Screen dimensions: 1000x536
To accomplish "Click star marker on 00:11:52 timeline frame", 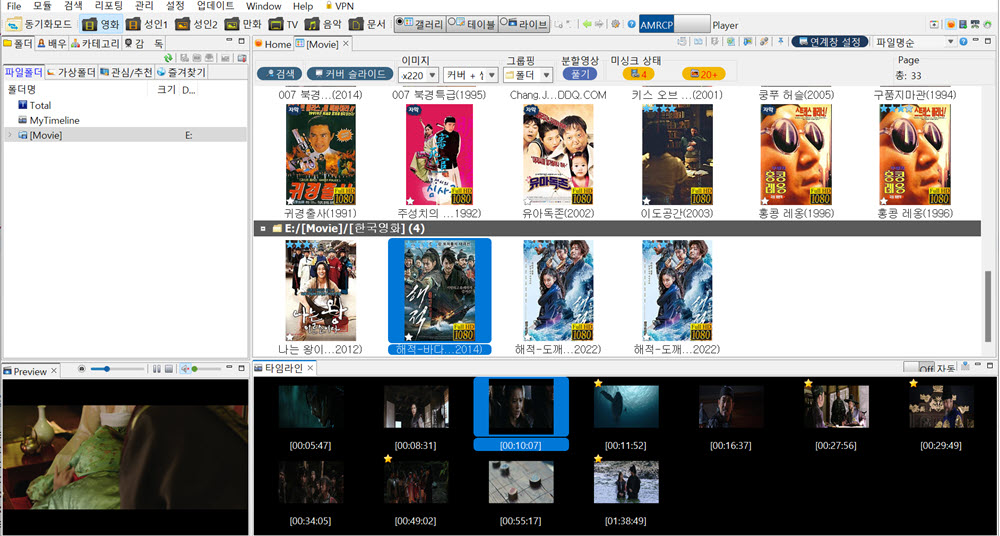I will click(598, 383).
